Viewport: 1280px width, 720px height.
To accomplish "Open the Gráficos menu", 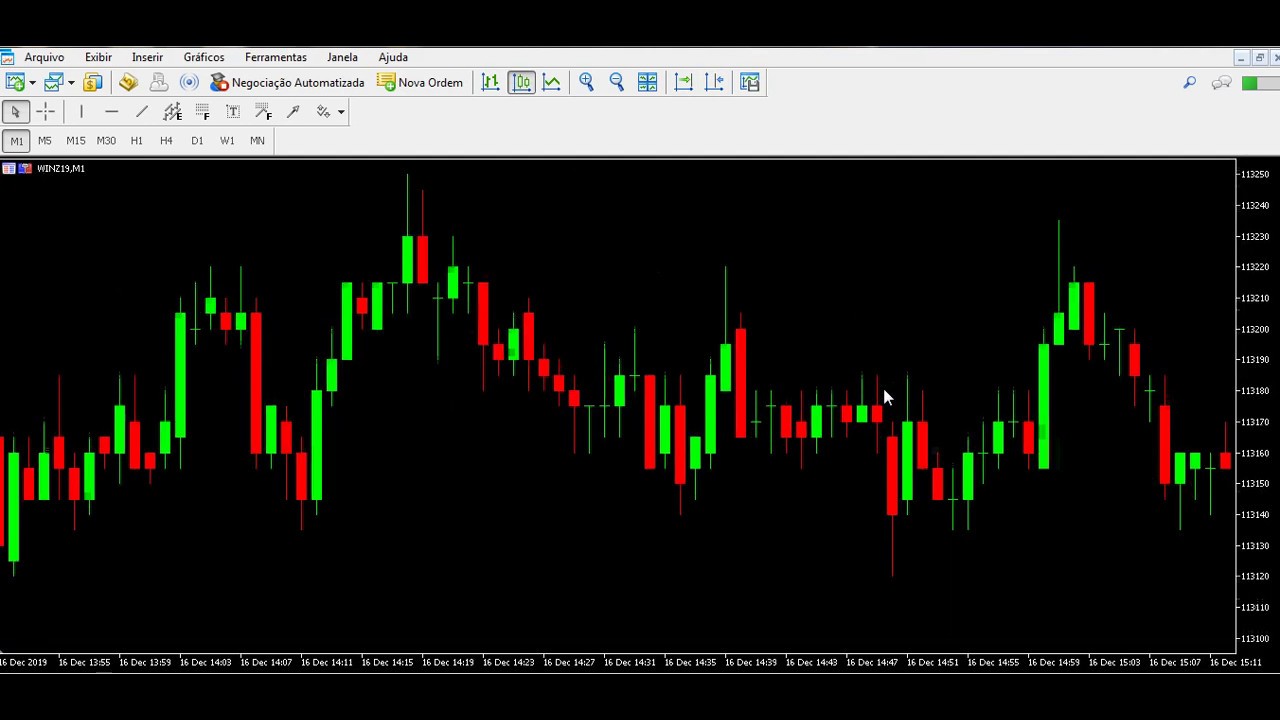I will pos(204,57).
